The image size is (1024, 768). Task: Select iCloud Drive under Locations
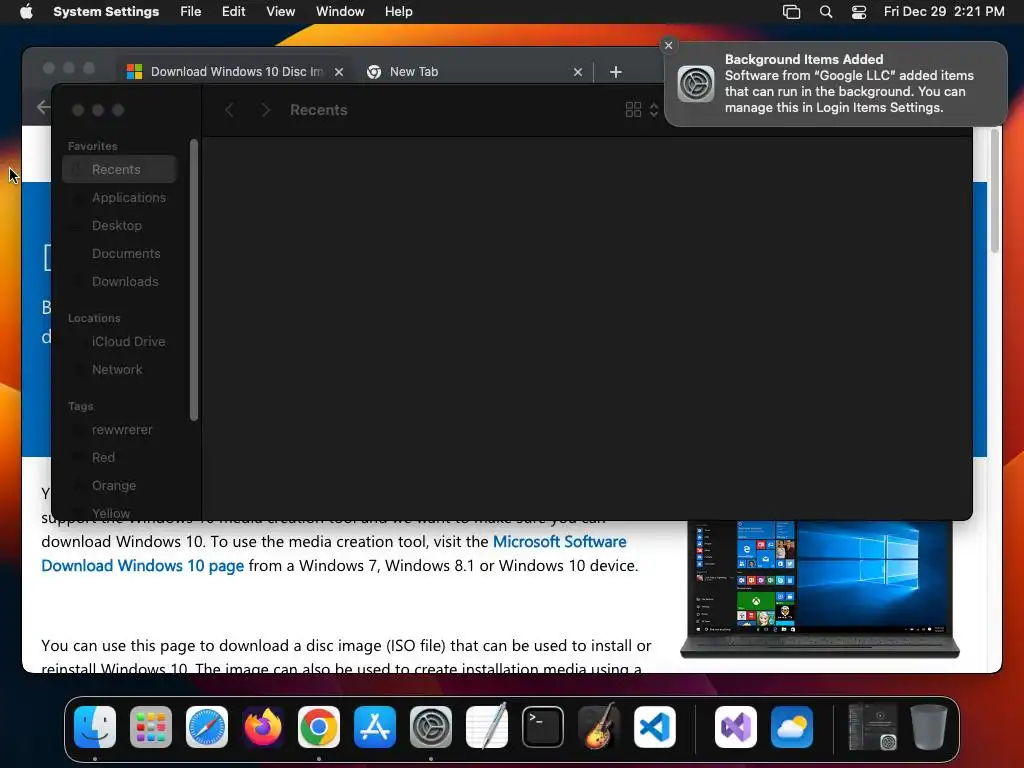point(120,342)
